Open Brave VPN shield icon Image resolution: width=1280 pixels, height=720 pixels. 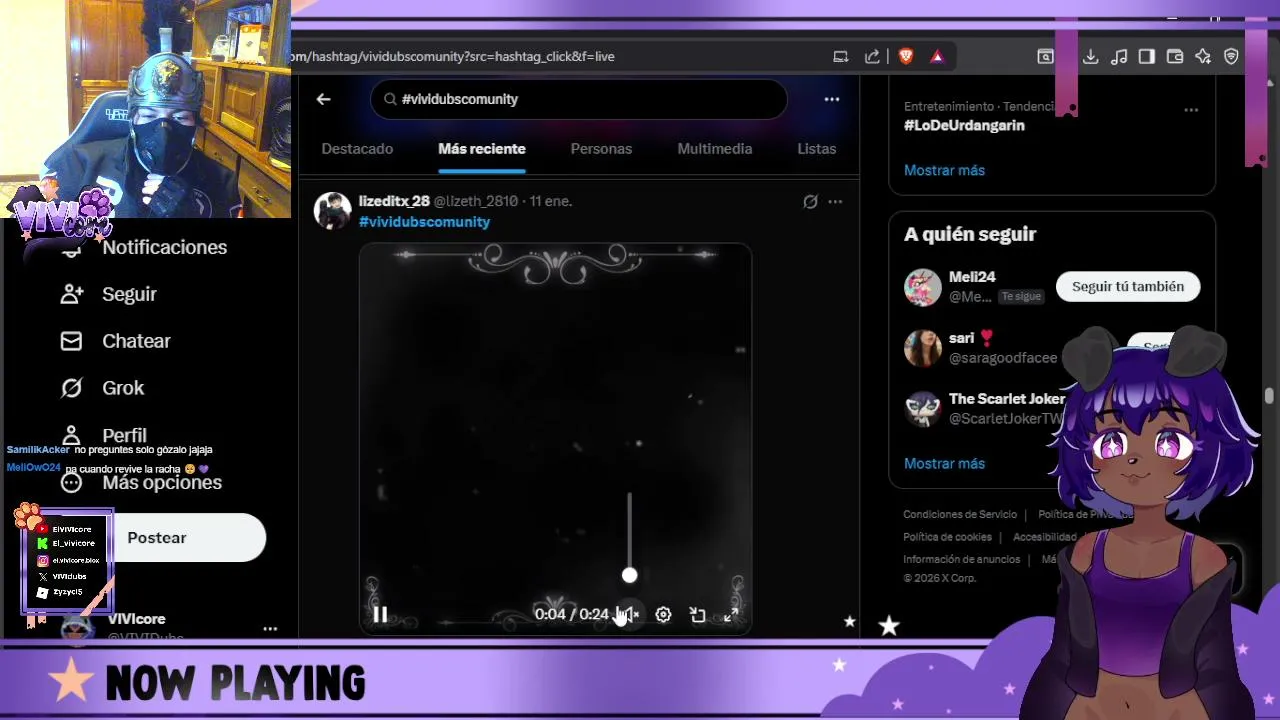click(x=1231, y=56)
